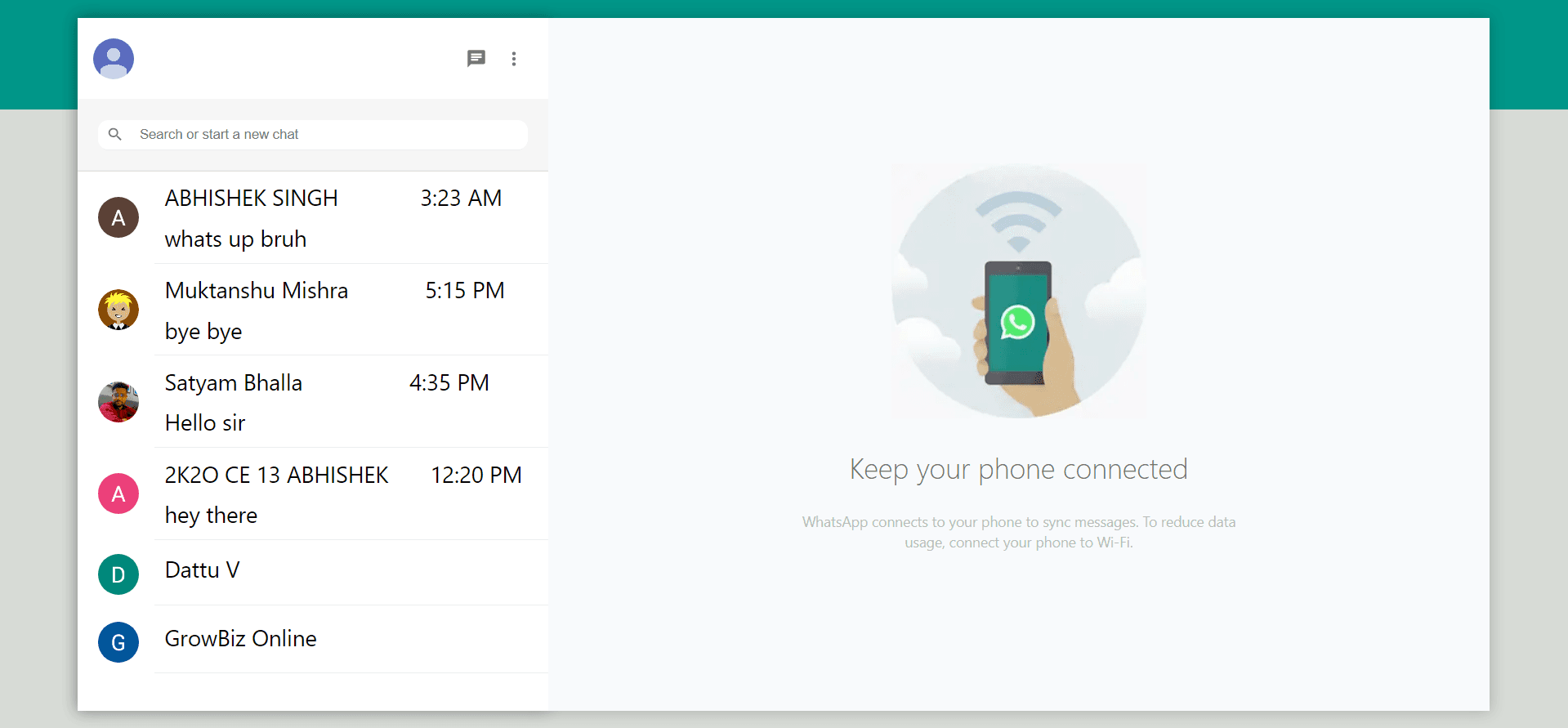
Task: Open the Satyam Bhalla chat name
Action: pos(233,383)
